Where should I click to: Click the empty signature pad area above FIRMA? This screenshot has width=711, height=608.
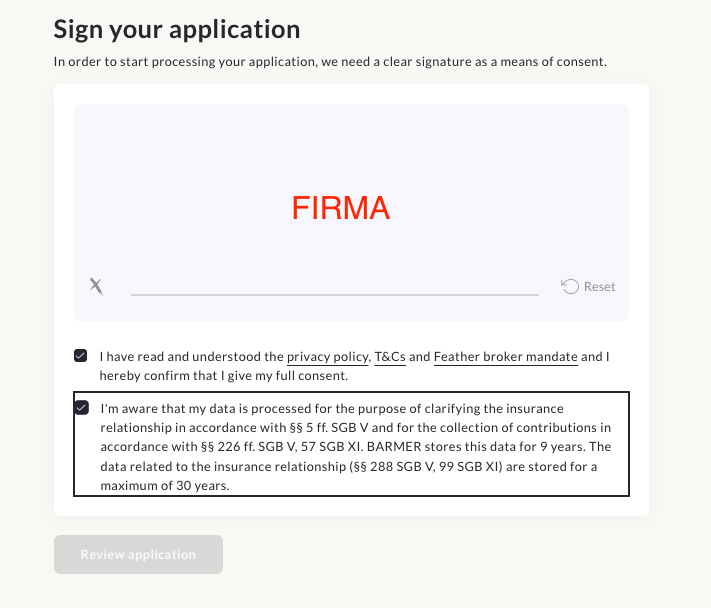[x=350, y=145]
